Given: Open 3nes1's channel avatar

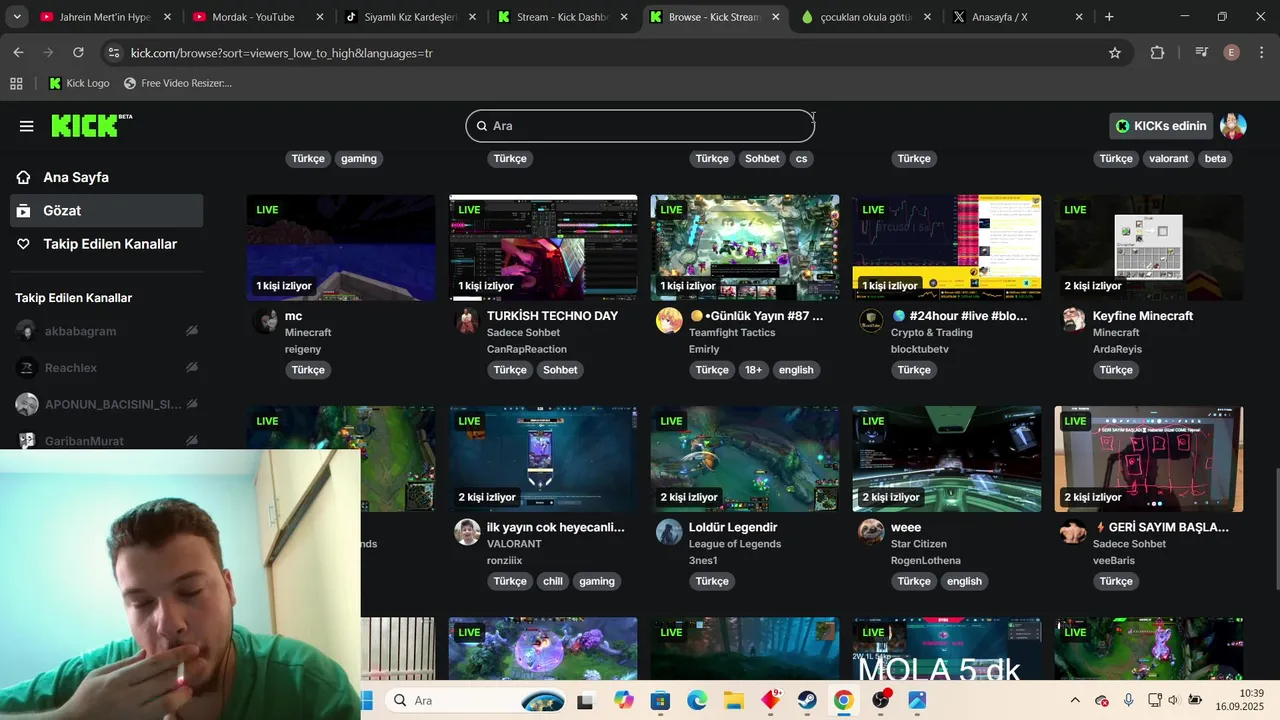Looking at the screenshot, I should (x=669, y=531).
